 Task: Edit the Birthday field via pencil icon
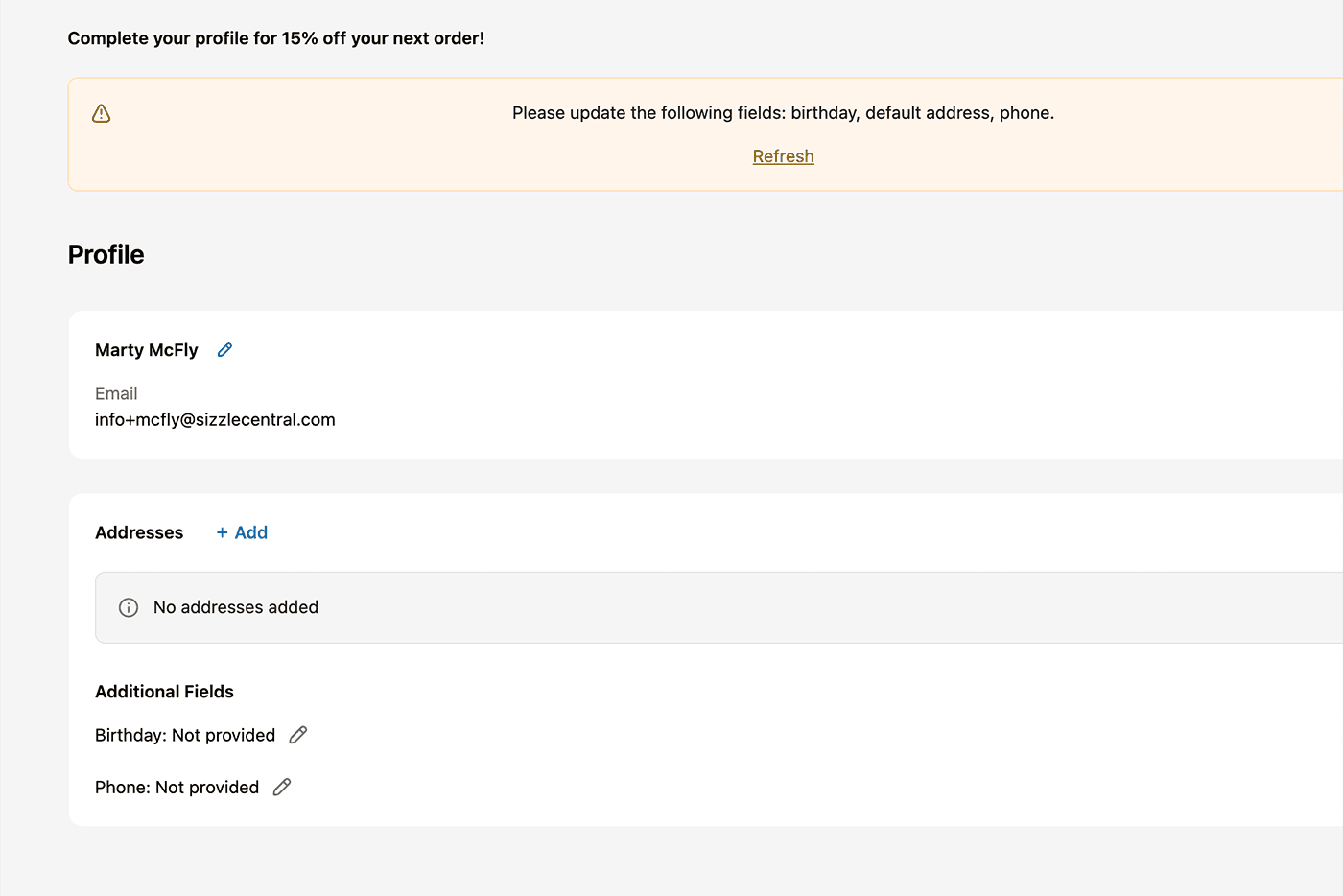[298, 735]
